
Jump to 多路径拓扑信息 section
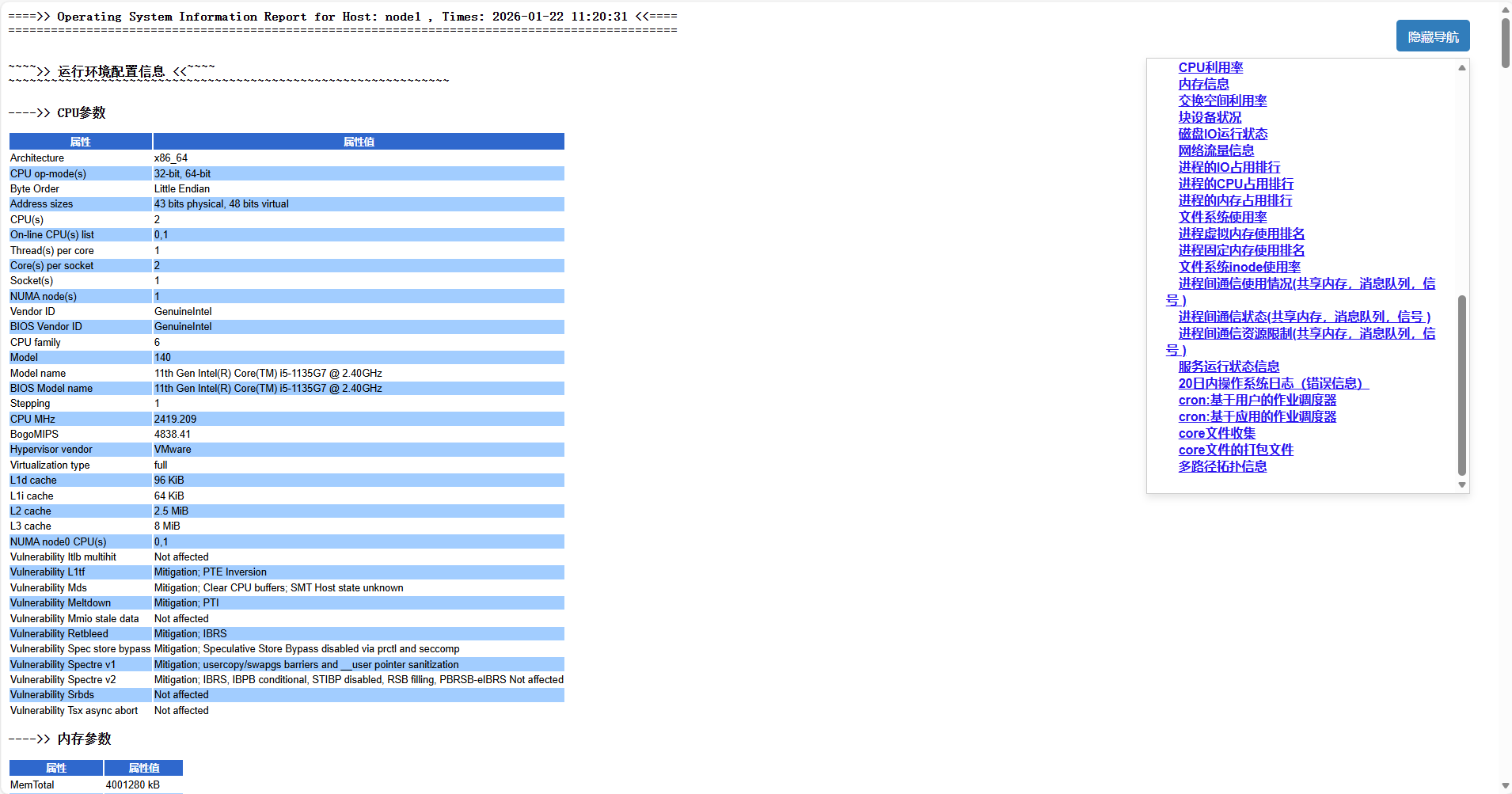(x=1222, y=467)
